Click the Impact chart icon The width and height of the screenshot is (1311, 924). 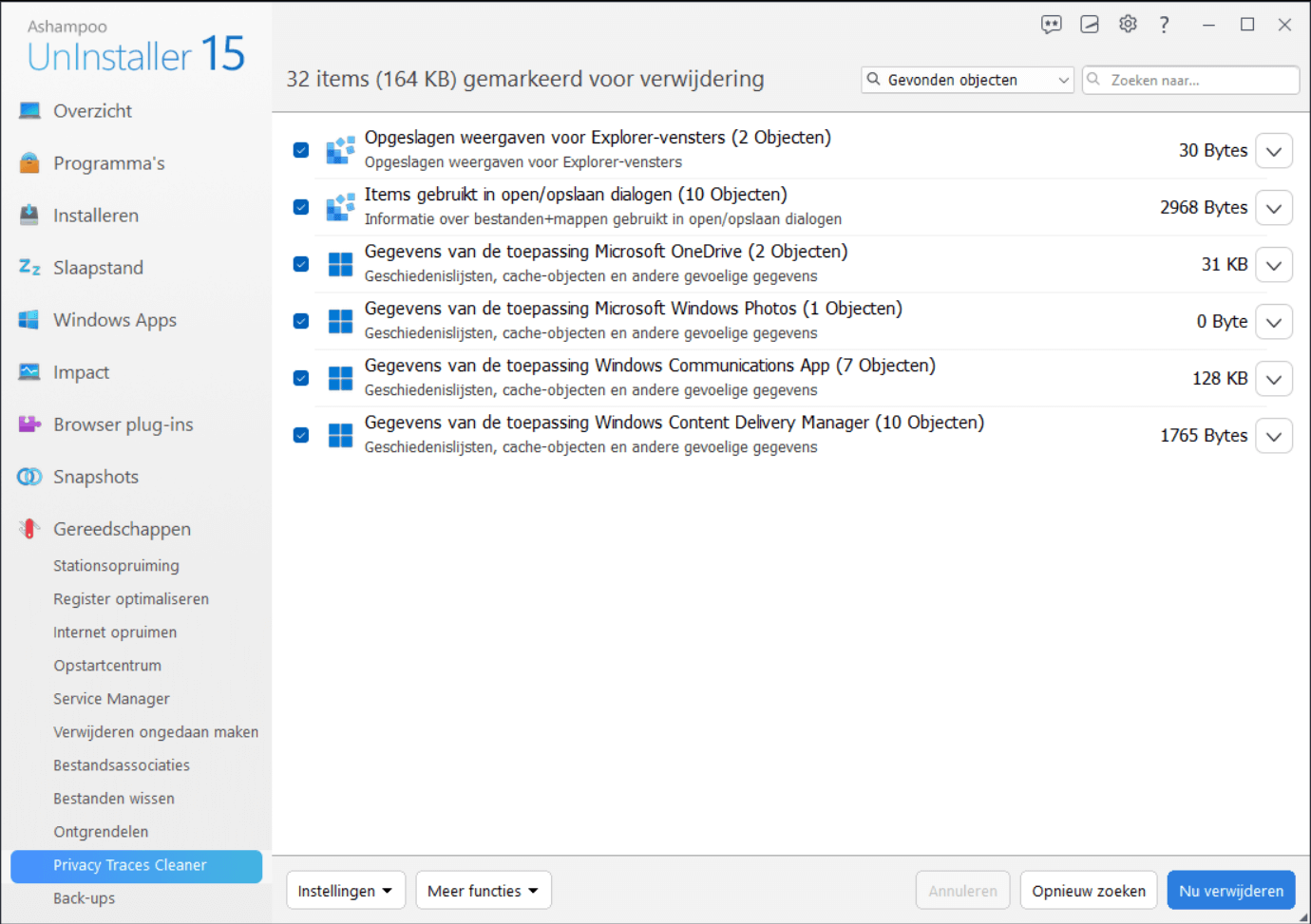pyautogui.click(x=29, y=372)
